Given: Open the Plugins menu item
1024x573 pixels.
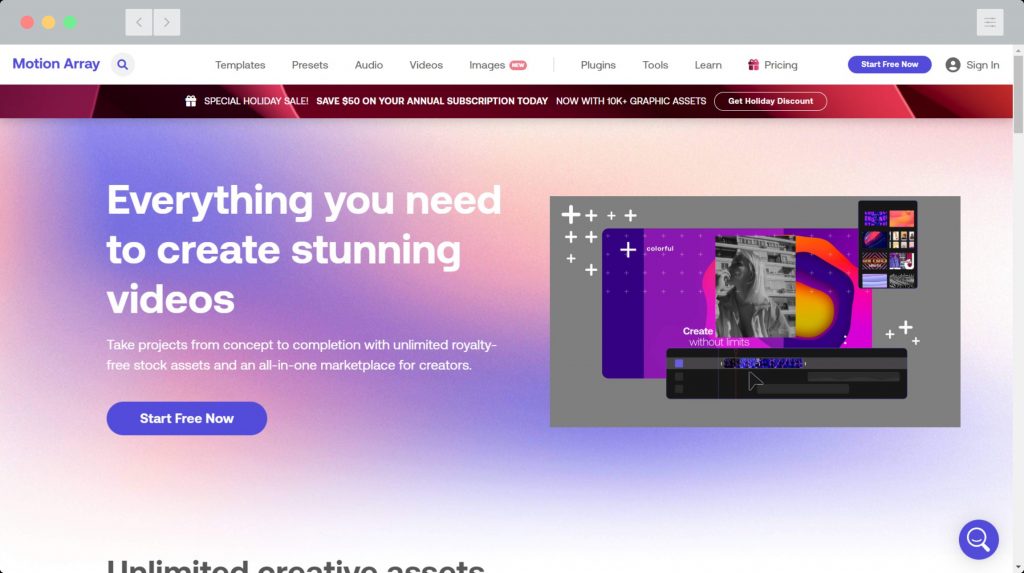Looking at the screenshot, I should point(598,65).
